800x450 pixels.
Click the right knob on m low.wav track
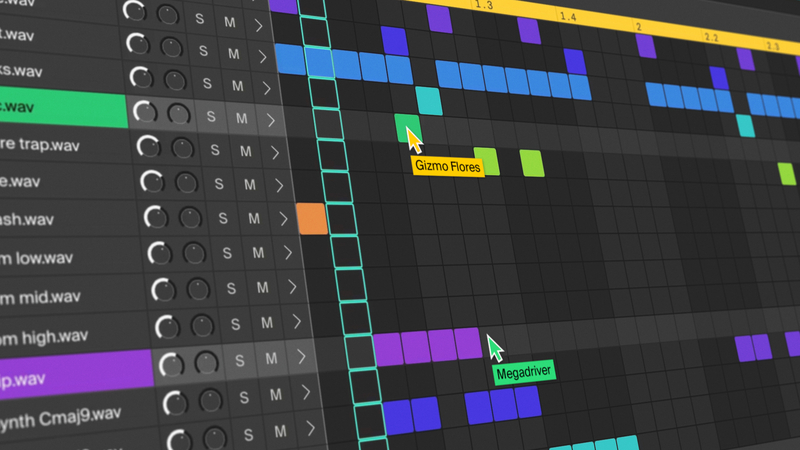pos(194,253)
